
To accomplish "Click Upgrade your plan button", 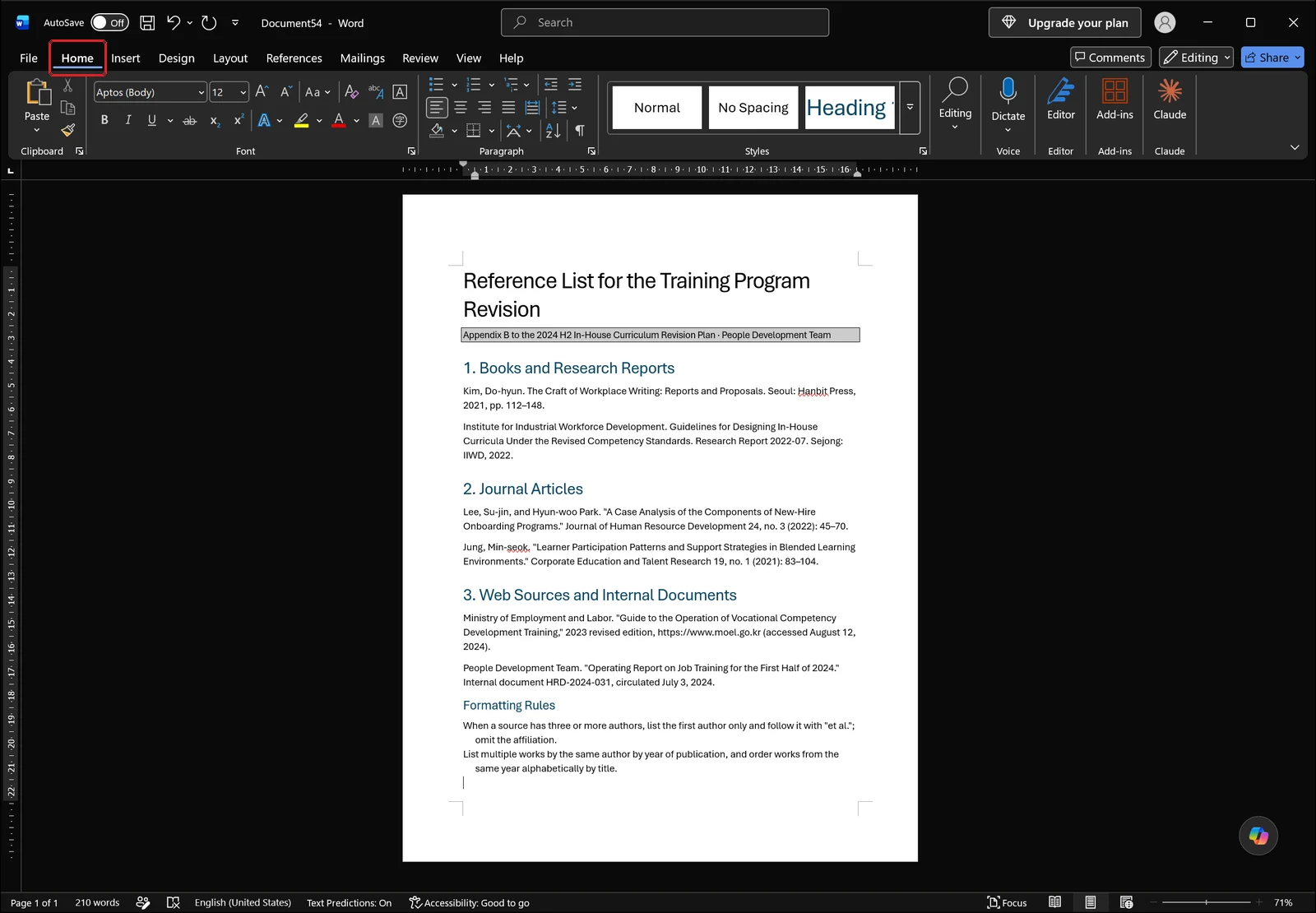I will tap(1065, 23).
